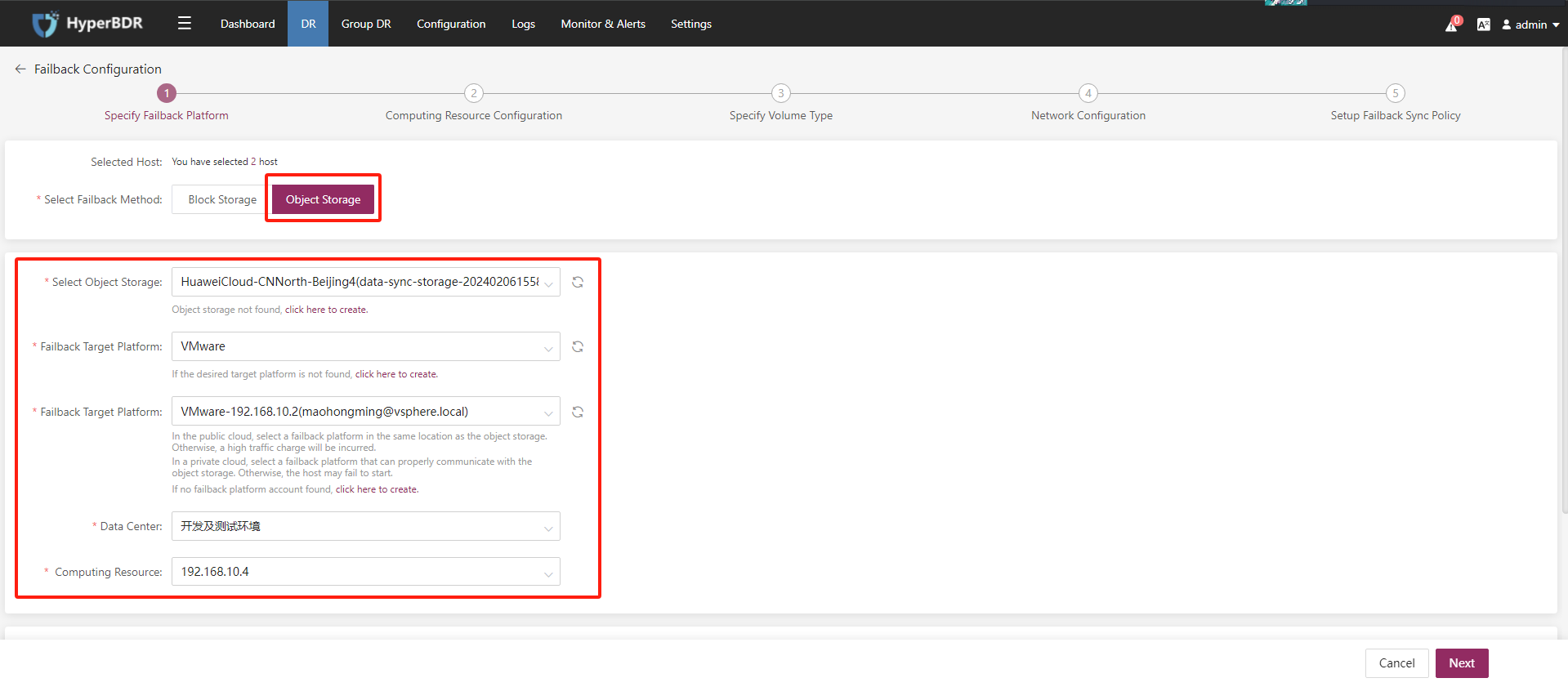Open the alerts bell notification icon
This screenshot has width=1568, height=687.
[1452, 25]
